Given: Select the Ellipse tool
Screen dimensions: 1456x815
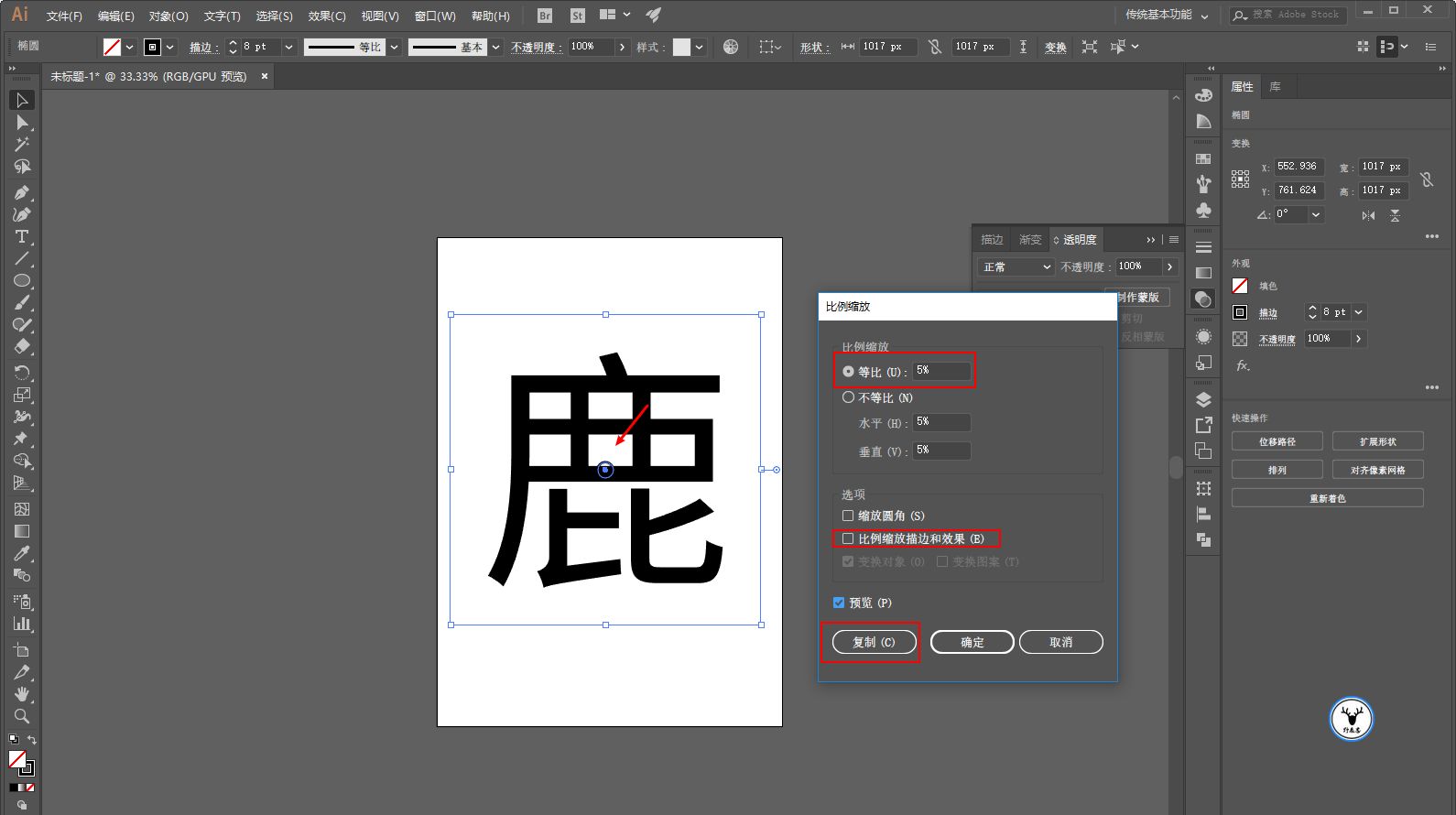Looking at the screenshot, I should pyautogui.click(x=22, y=280).
